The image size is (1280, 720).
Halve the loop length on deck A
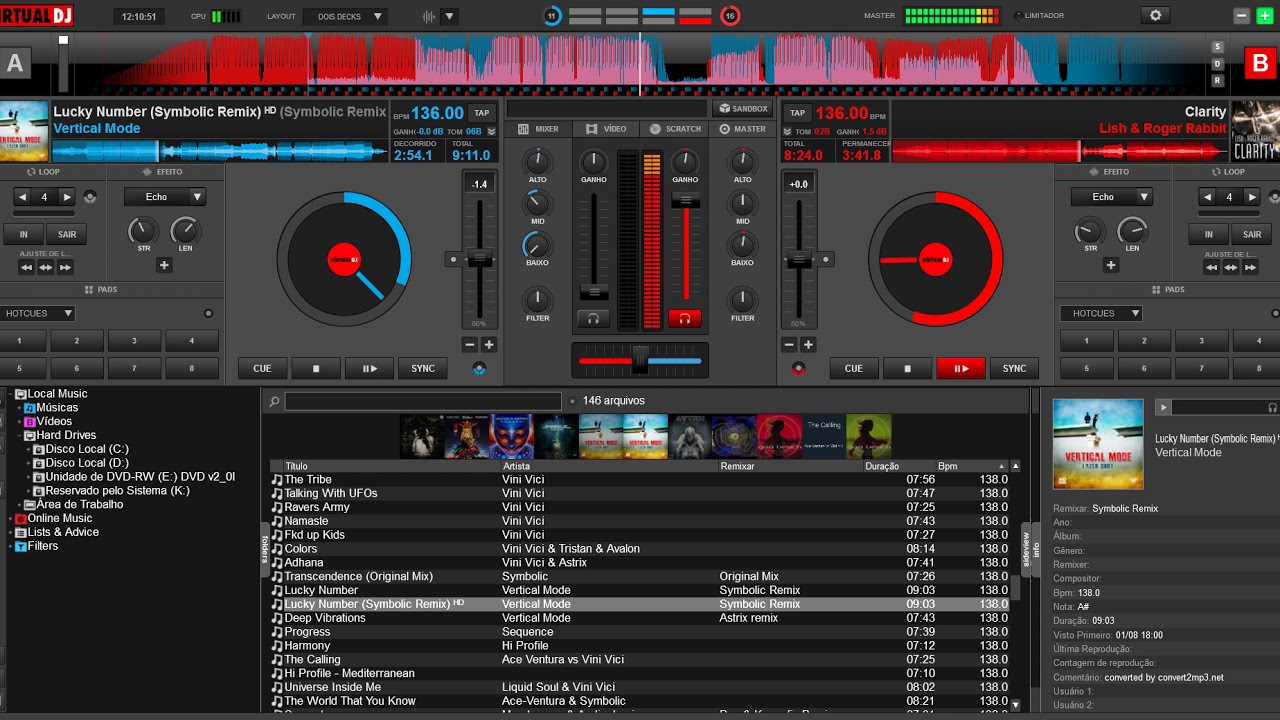[x=22, y=197]
